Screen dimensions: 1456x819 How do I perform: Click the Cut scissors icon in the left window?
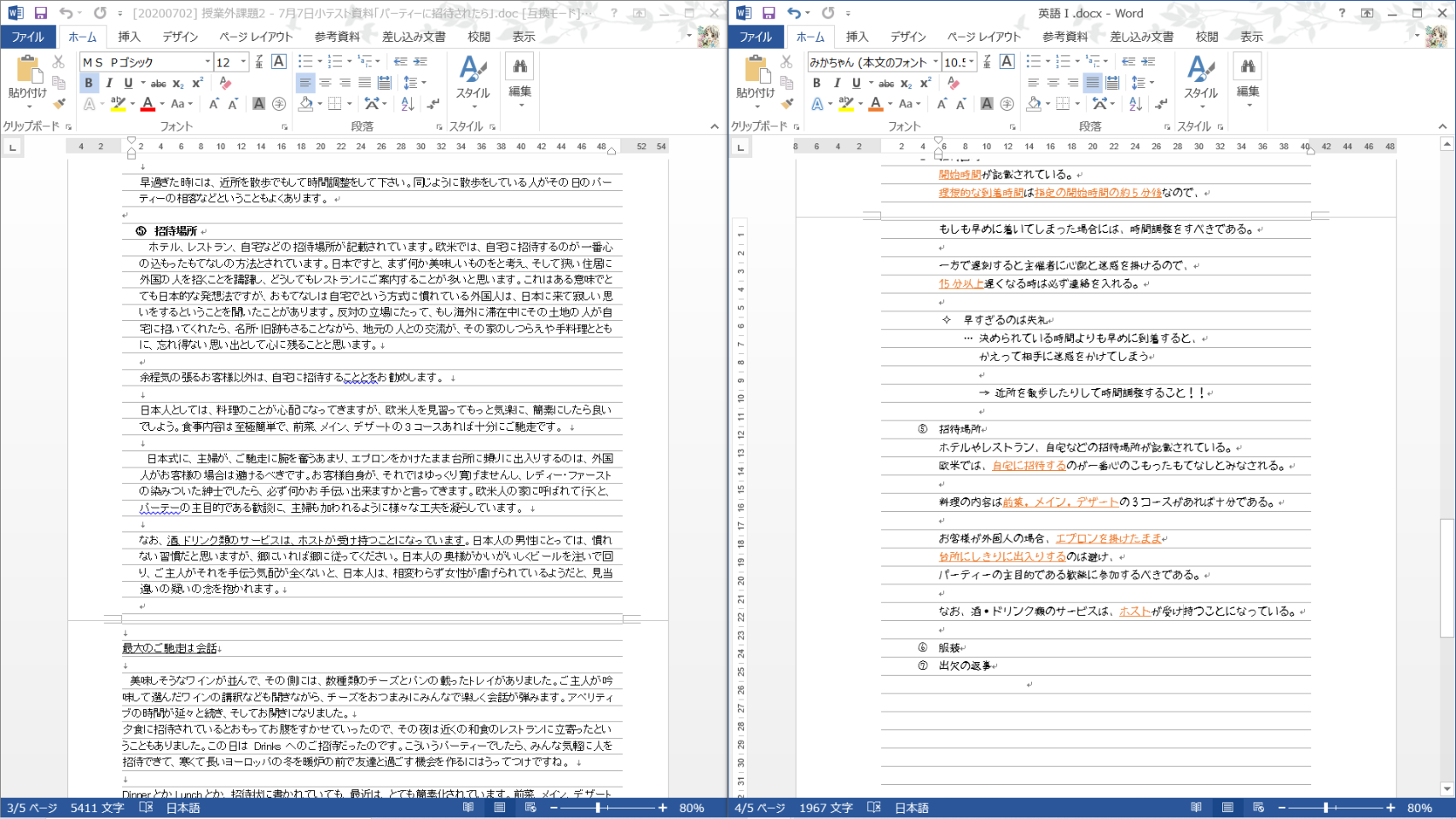tap(58, 61)
